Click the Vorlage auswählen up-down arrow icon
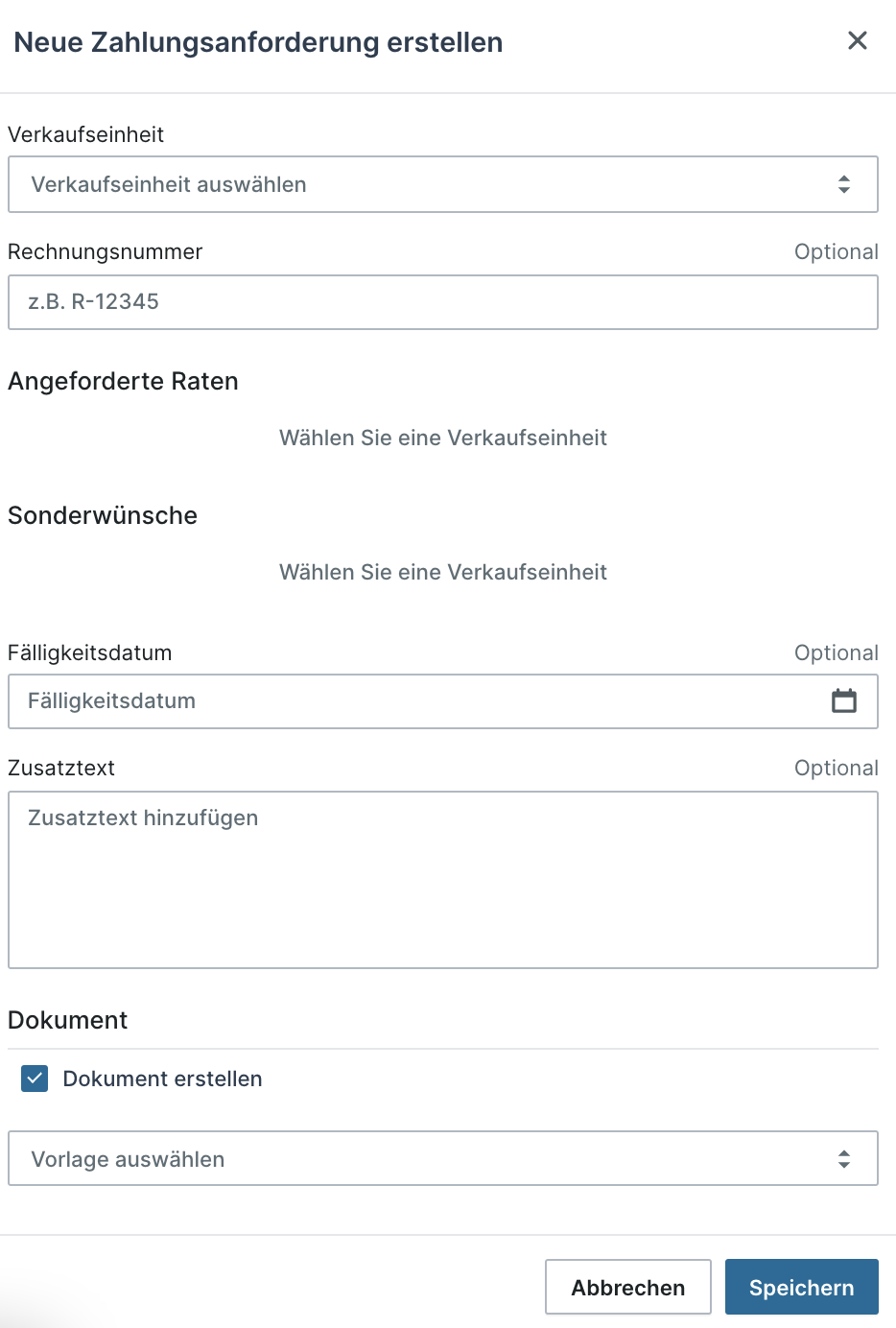This screenshot has width=896, height=1328. (844, 1159)
